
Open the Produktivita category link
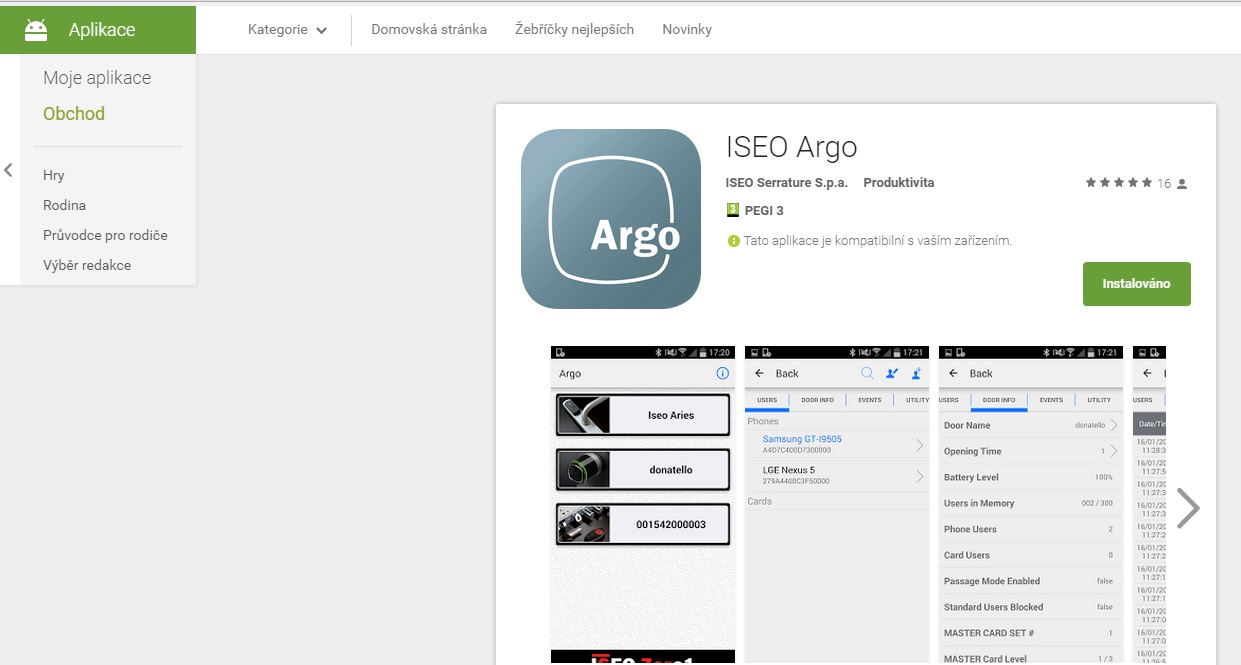coord(899,183)
